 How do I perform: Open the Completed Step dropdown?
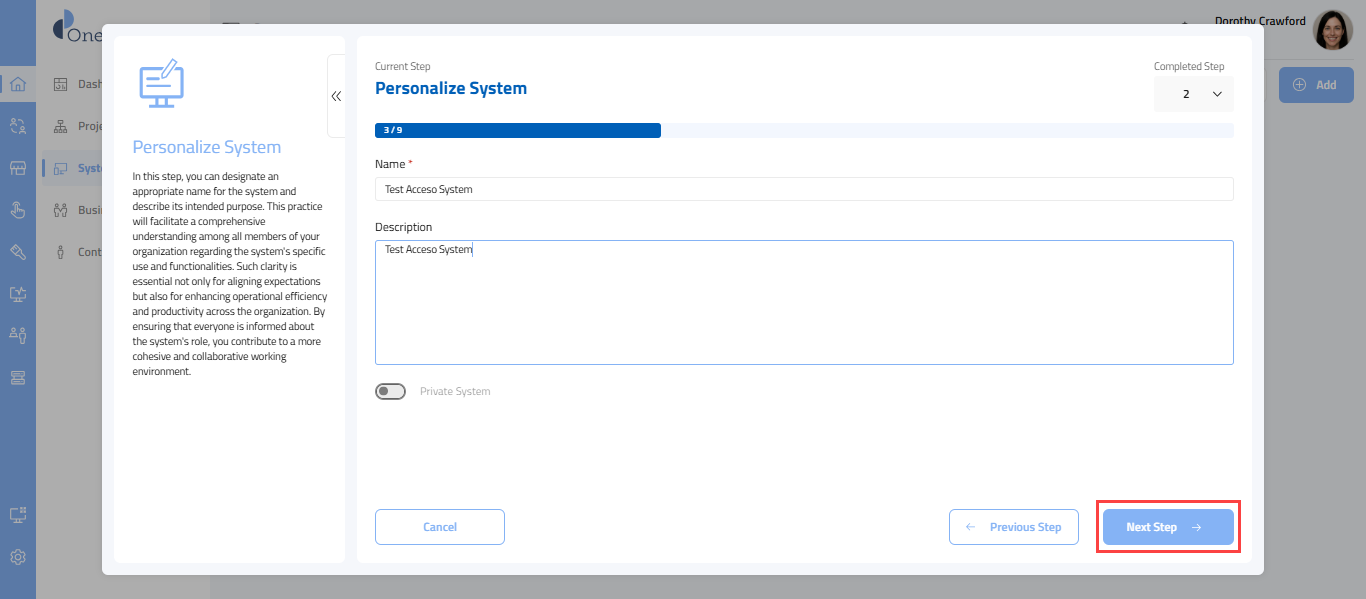pyautogui.click(x=1194, y=94)
